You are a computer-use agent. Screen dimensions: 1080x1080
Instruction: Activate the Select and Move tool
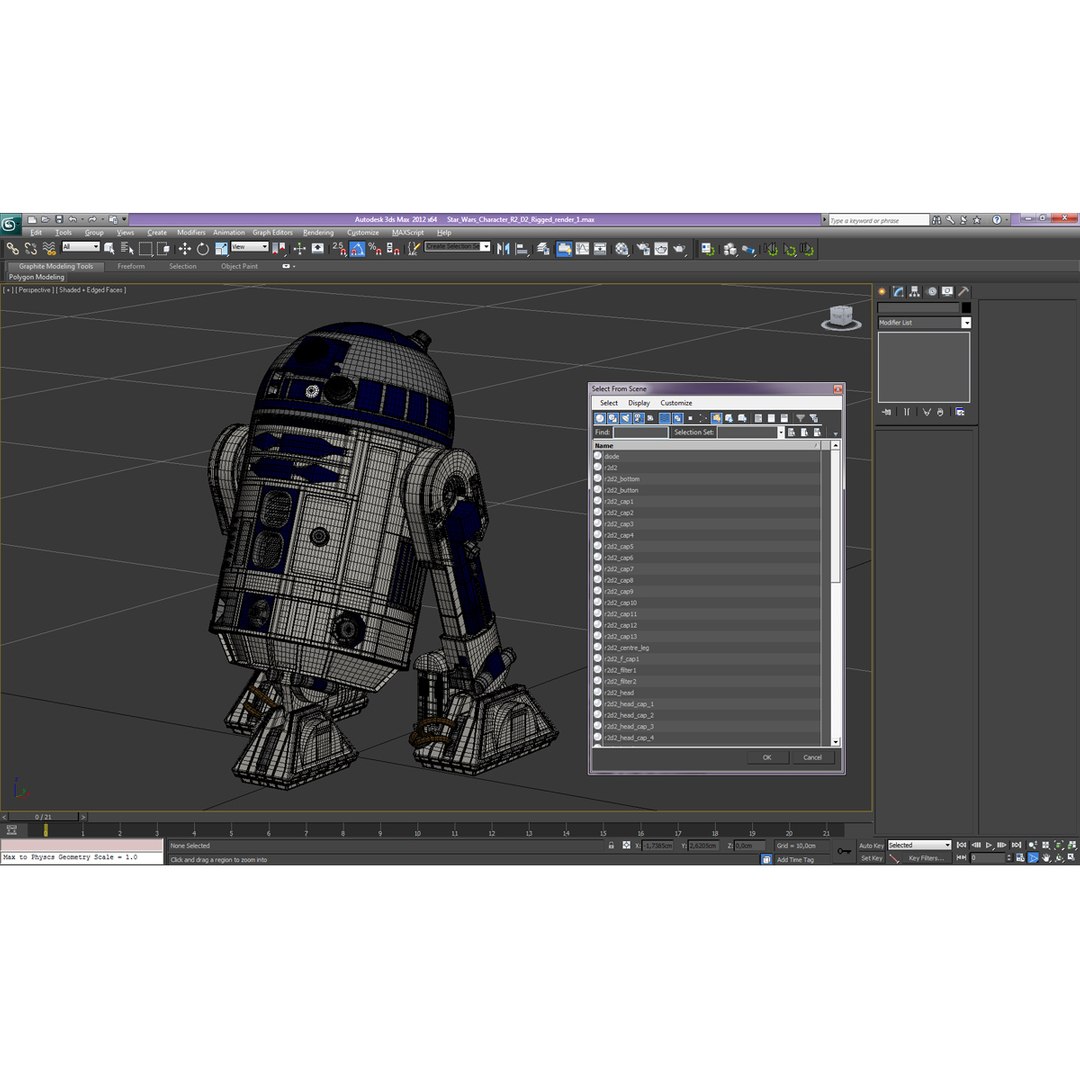pyautogui.click(x=185, y=249)
